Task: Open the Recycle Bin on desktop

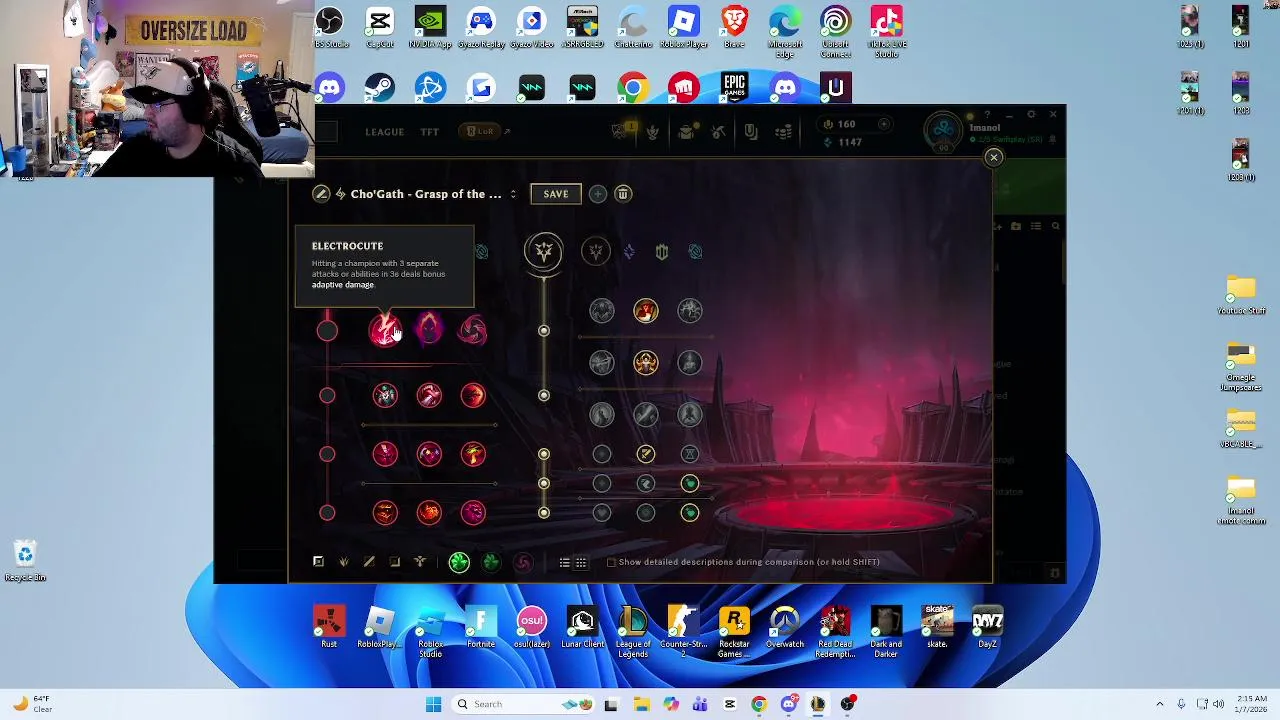Action: coord(25,561)
